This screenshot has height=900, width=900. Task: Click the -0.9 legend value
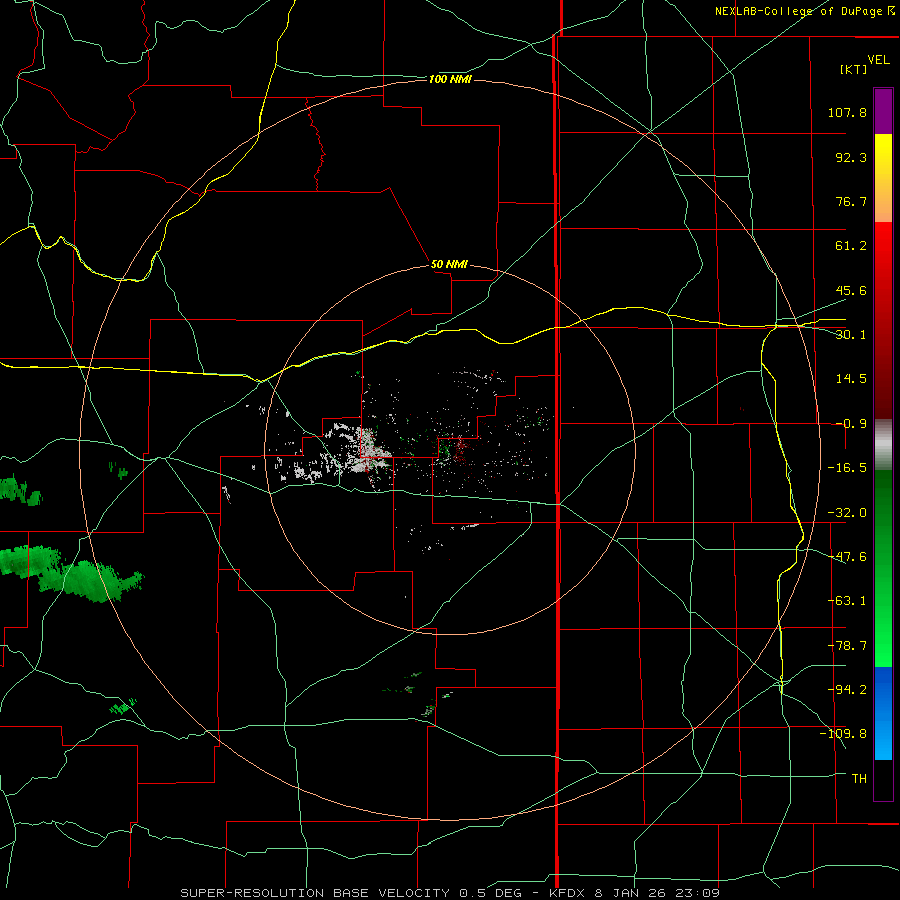pyautogui.click(x=851, y=424)
